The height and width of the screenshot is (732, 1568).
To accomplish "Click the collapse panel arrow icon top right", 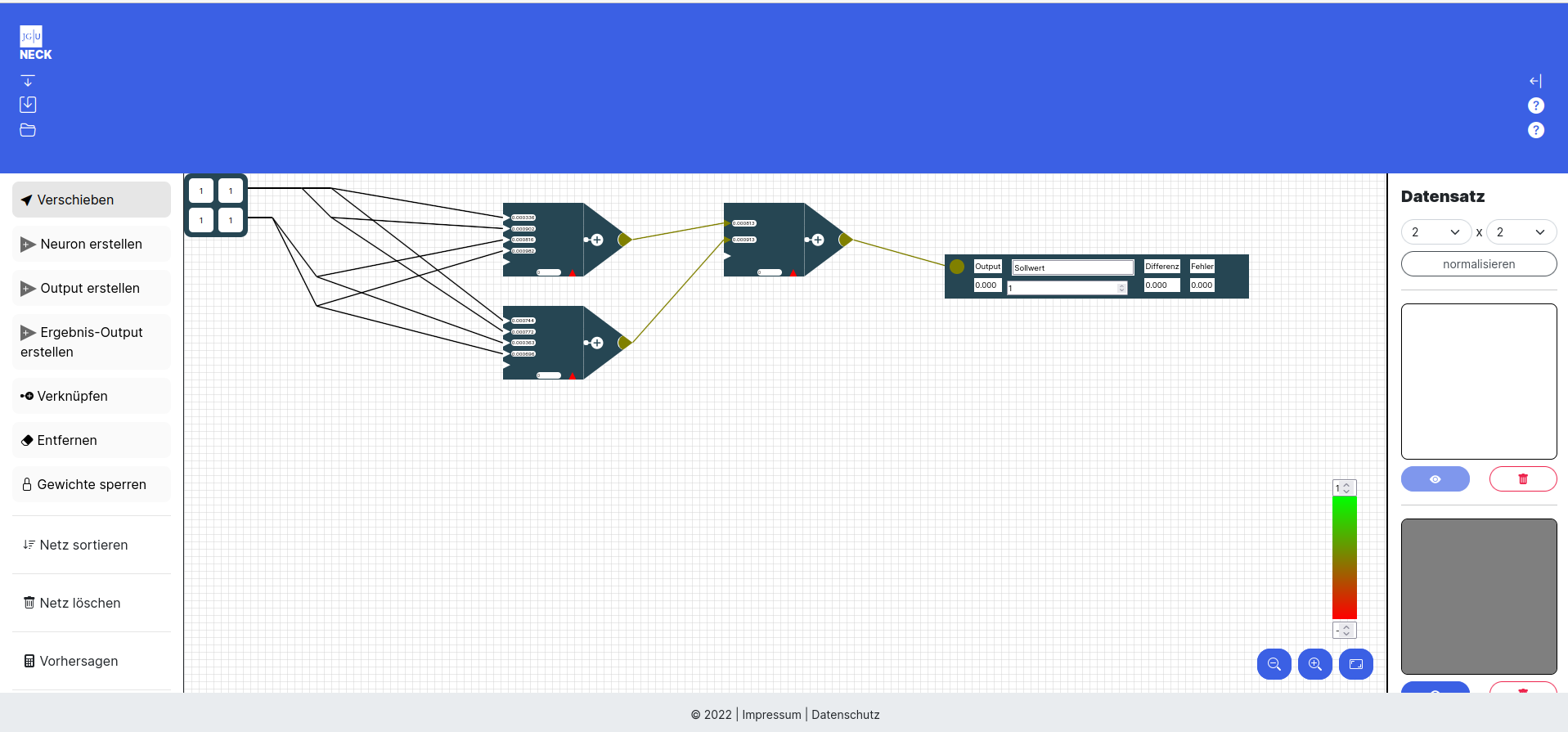I will pyautogui.click(x=1535, y=81).
